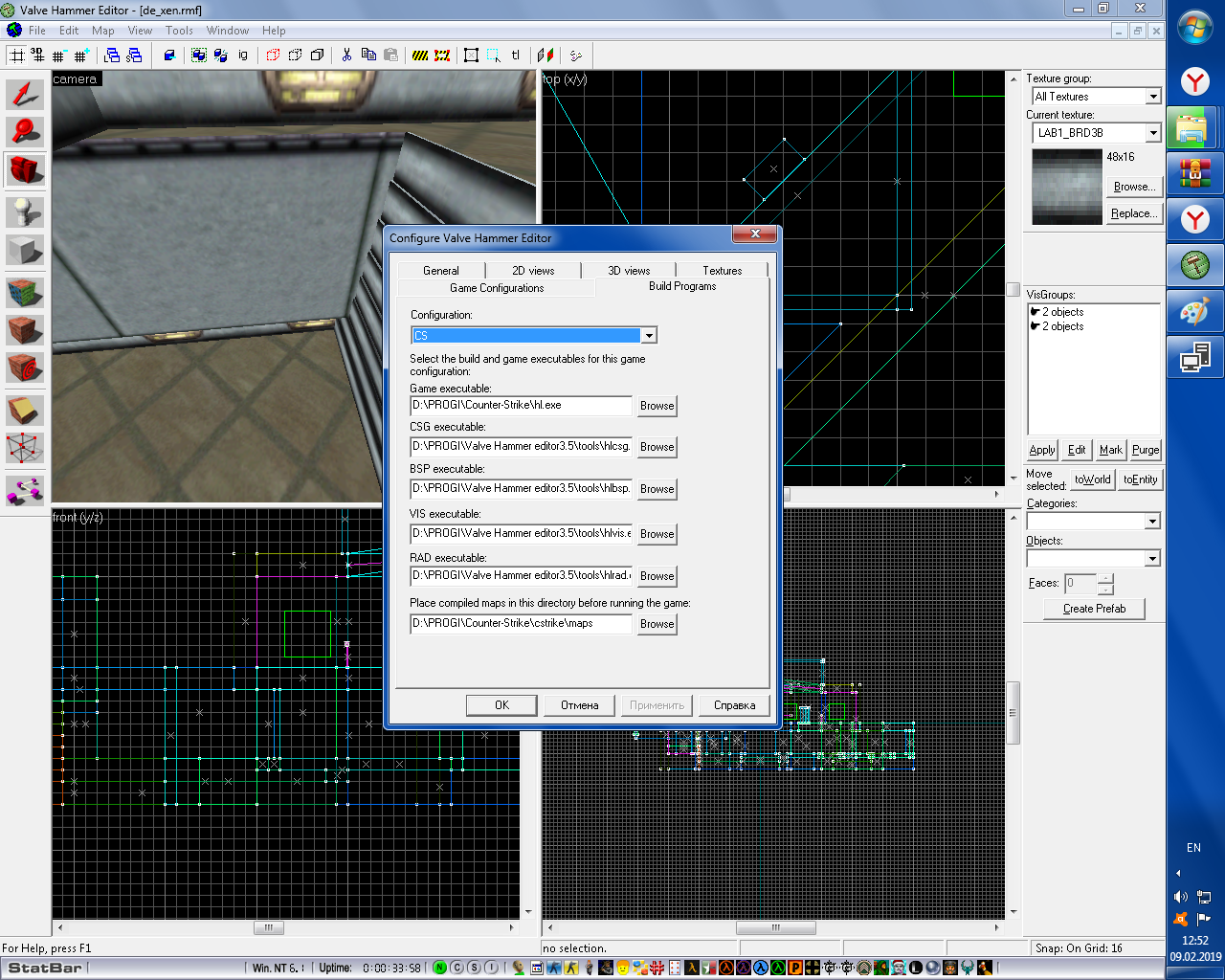Browse for the Game executable
Viewport: 1225px width, 980px height.
657,406
